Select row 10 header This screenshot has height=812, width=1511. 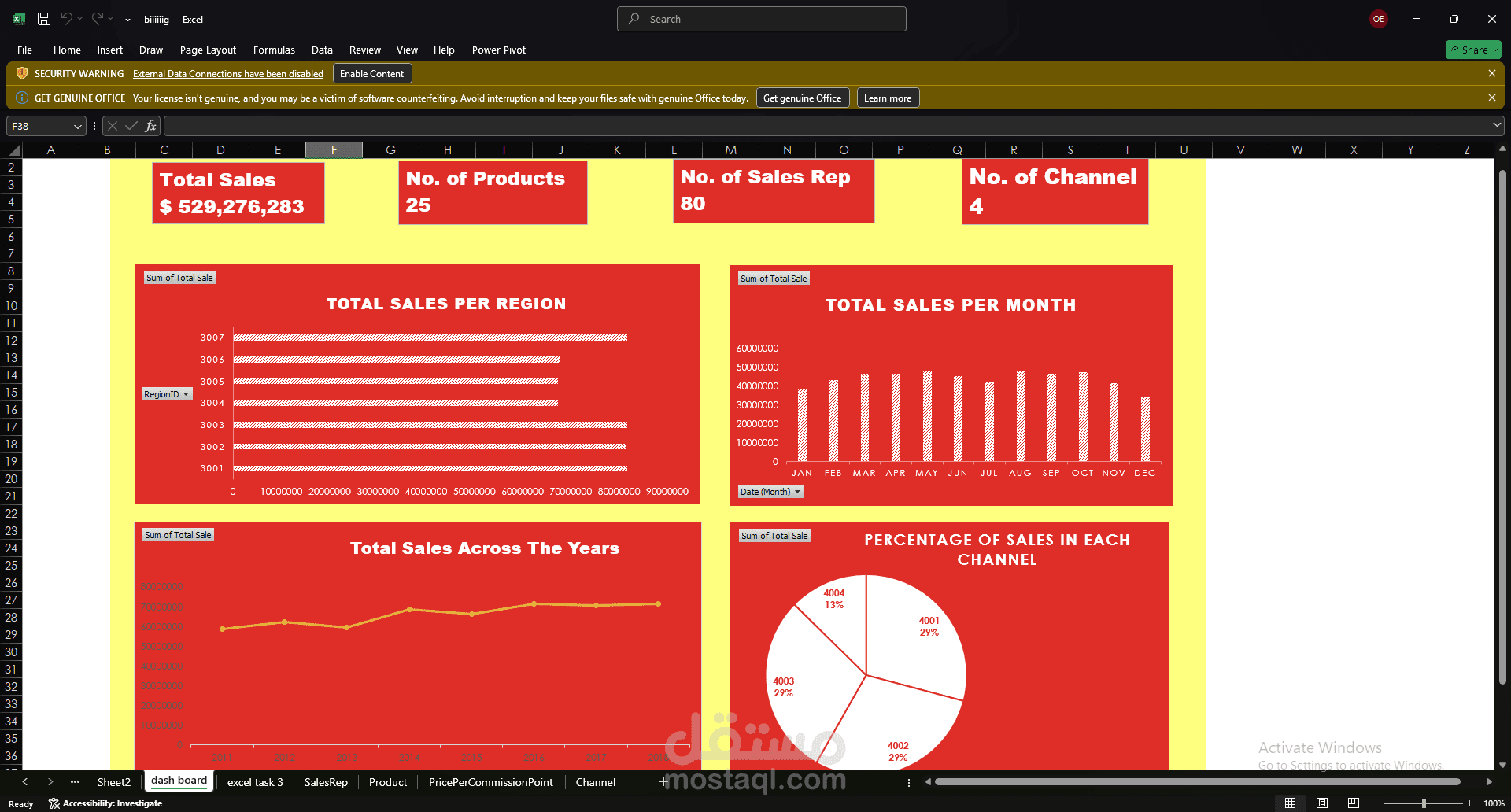(11, 306)
